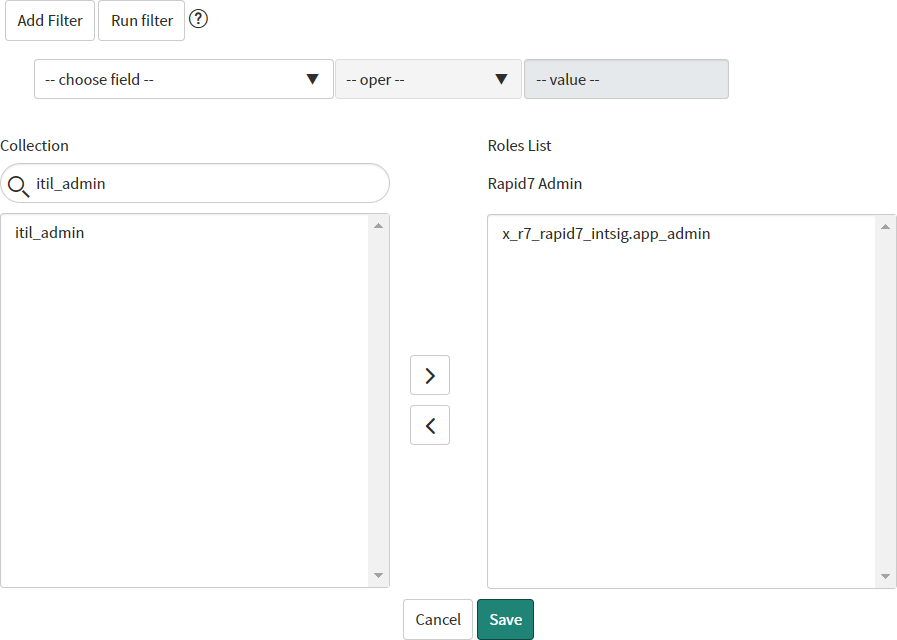Click the Collection list scrollbar track
897x640 pixels.
(x=378, y=400)
